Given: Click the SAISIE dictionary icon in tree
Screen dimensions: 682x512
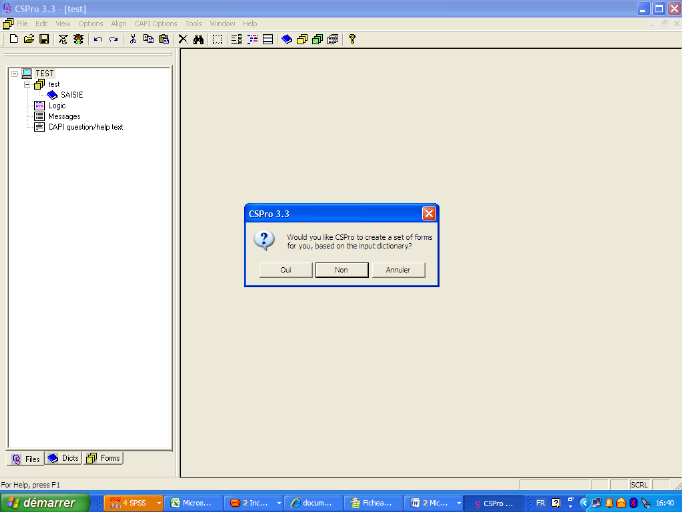Looking at the screenshot, I should click(x=52, y=95).
